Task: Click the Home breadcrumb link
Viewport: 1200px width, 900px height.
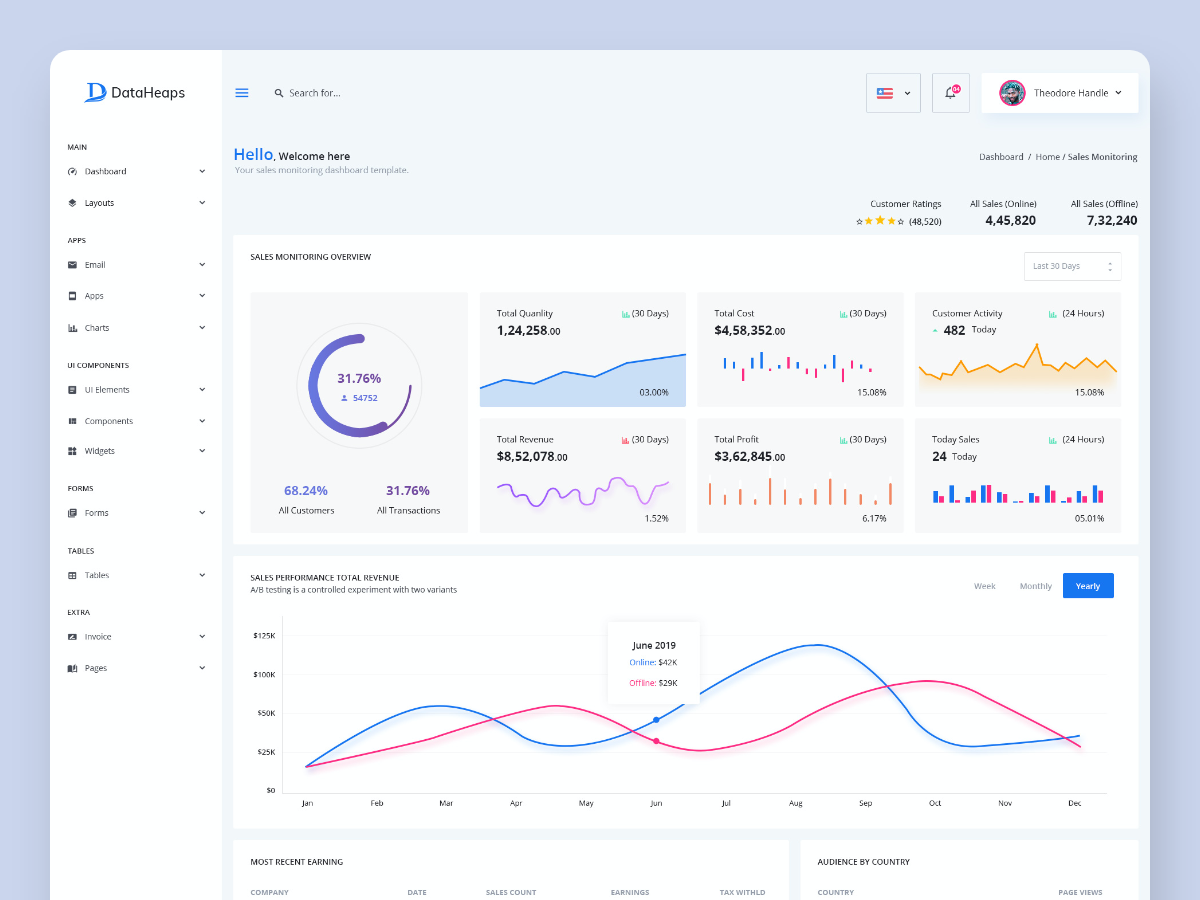Action: (x=1047, y=157)
